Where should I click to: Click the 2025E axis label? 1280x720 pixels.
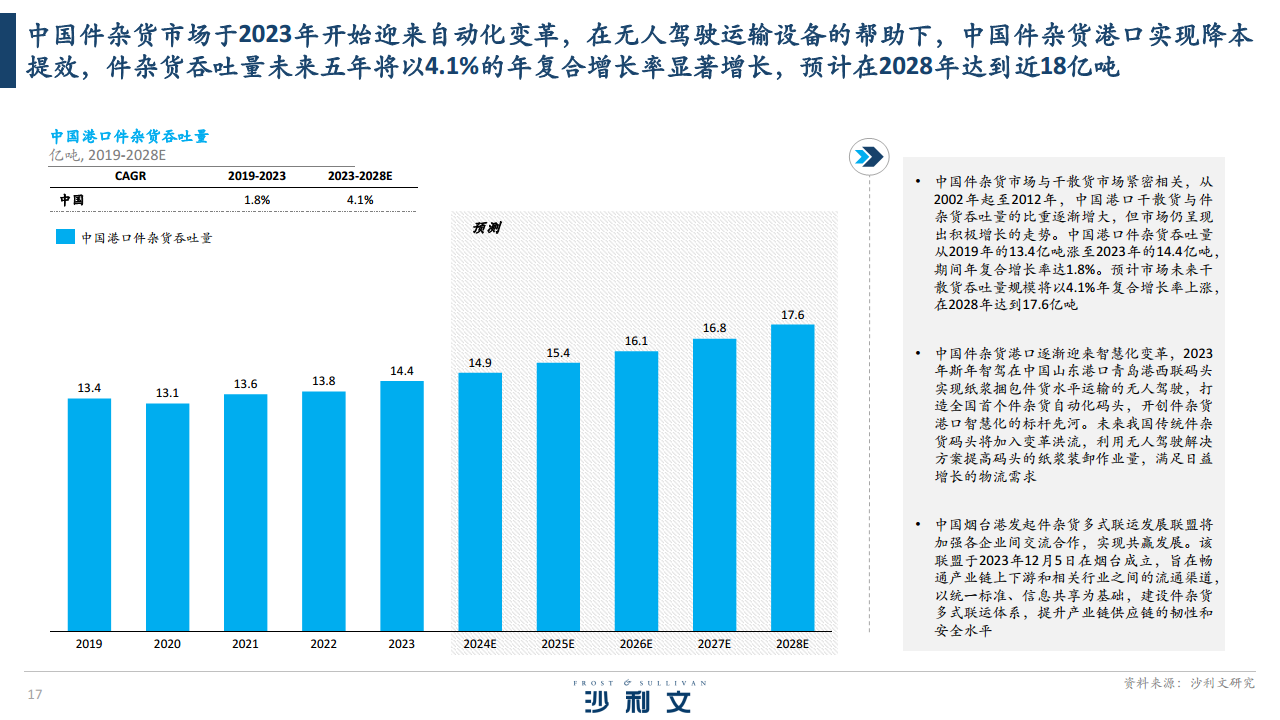pyautogui.click(x=558, y=644)
